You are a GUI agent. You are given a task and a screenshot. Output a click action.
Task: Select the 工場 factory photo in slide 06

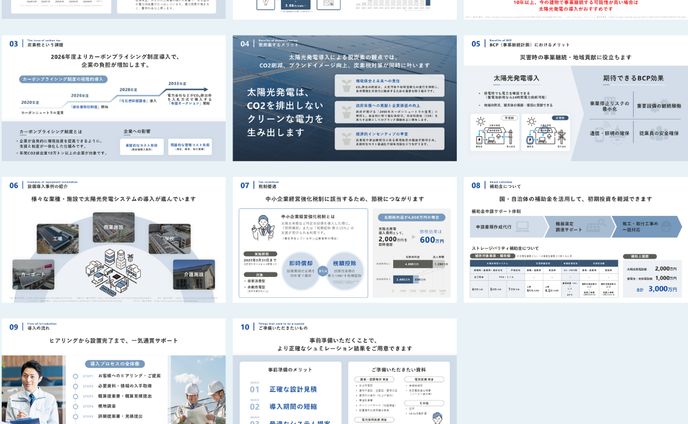[x=58, y=239]
